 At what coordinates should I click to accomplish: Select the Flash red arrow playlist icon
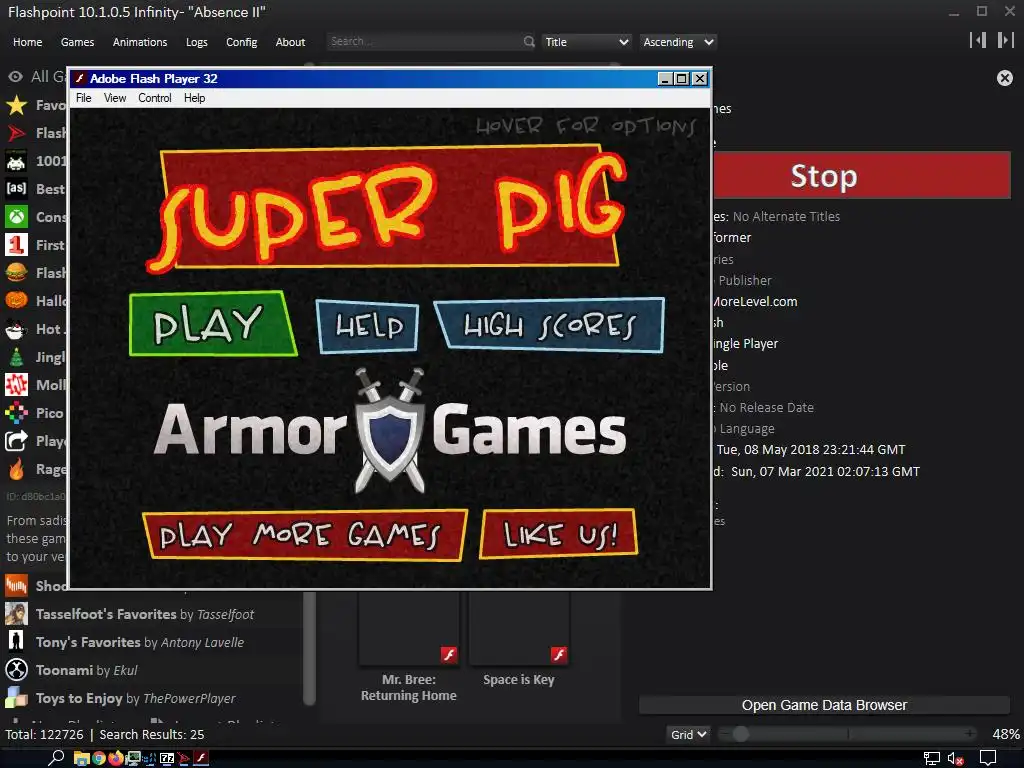(16, 133)
